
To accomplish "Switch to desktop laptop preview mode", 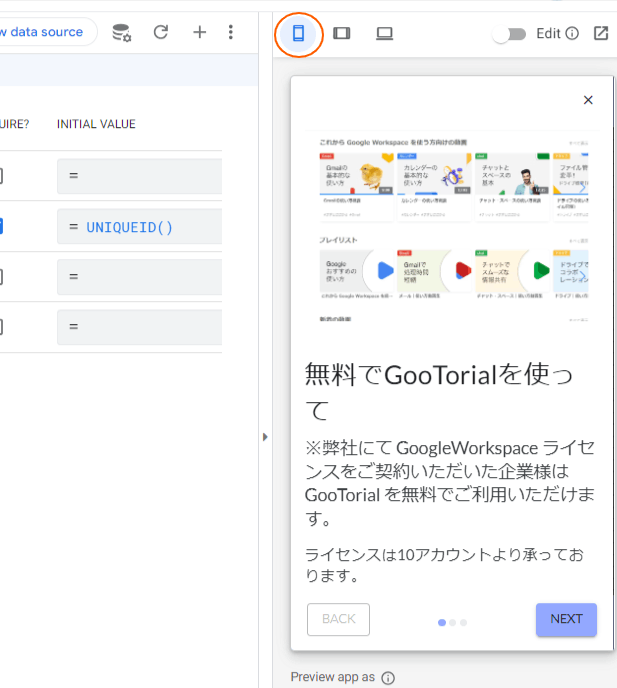I will (x=384, y=33).
